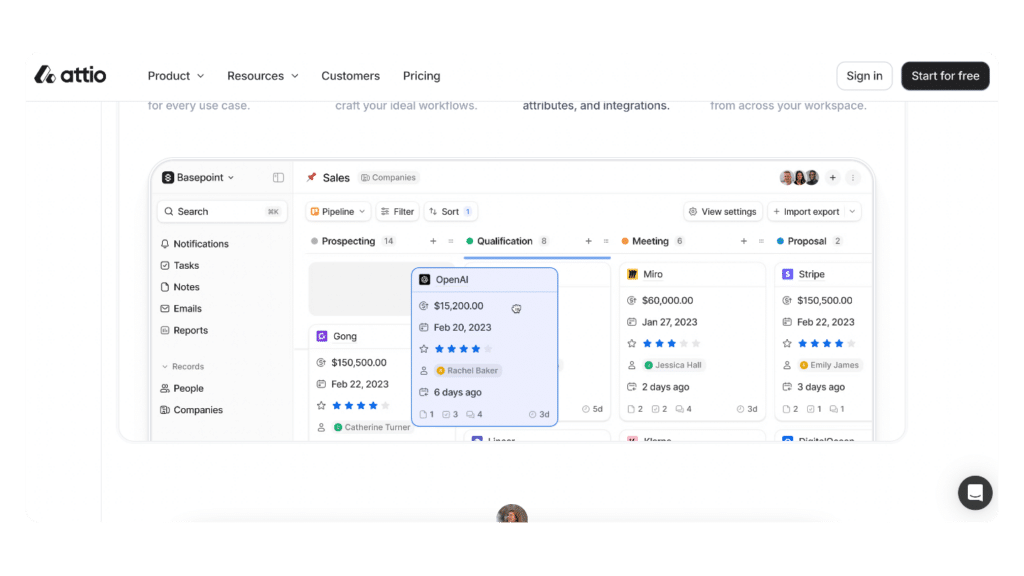Click Import export button

click(x=807, y=212)
